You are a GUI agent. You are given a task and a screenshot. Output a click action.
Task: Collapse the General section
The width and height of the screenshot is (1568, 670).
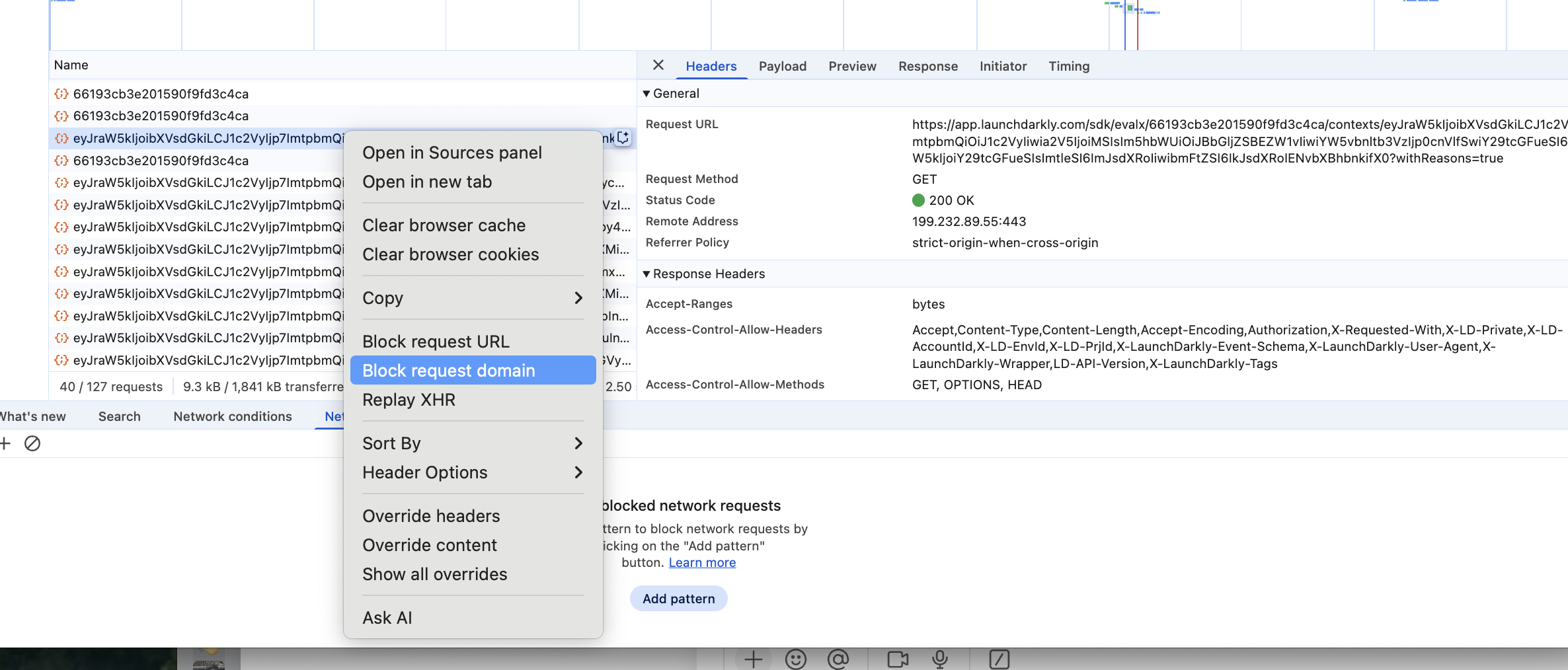[647, 94]
